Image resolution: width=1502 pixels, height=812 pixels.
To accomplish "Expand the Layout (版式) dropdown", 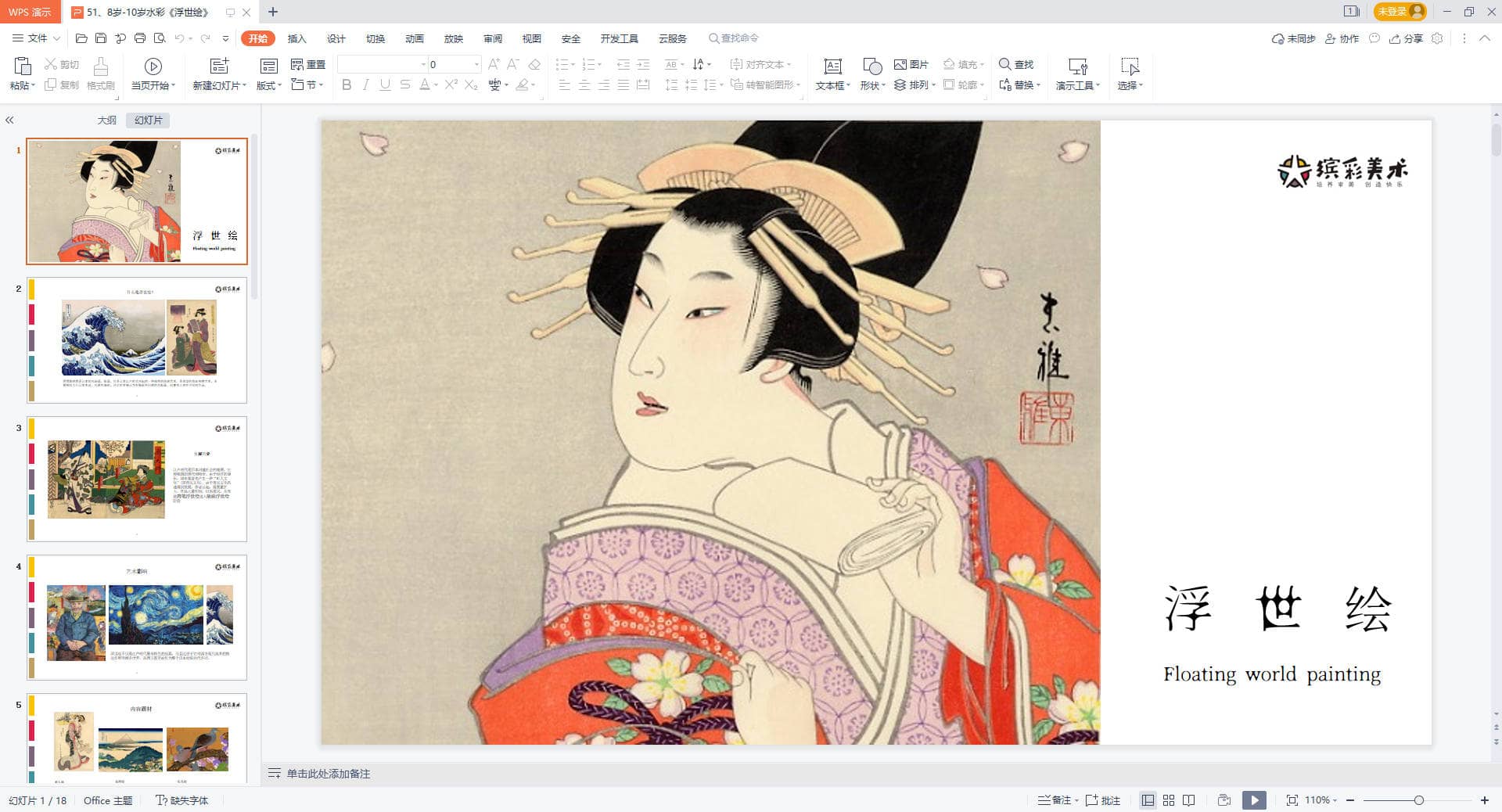I will [x=270, y=85].
